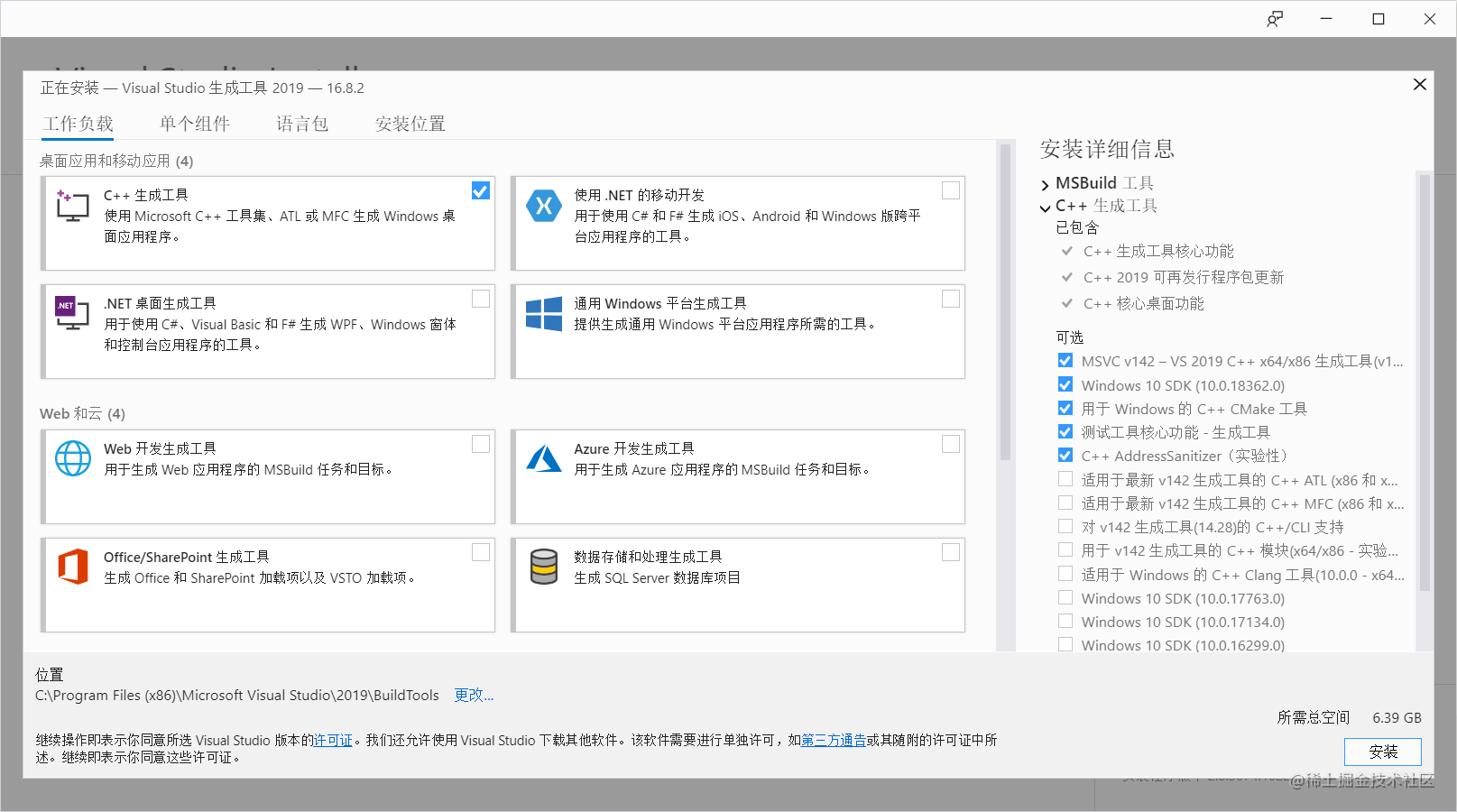Image resolution: width=1457 pixels, height=812 pixels.
Task: Check the Azure 开发生成工具 workload
Action: coord(951,444)
